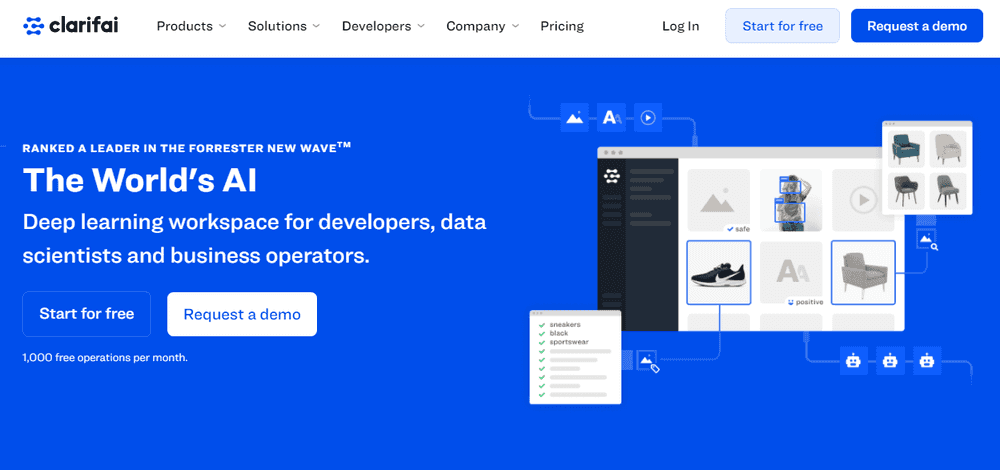Click the blue armchair in results panel
1000x470 pixels.
click(906, 149)
